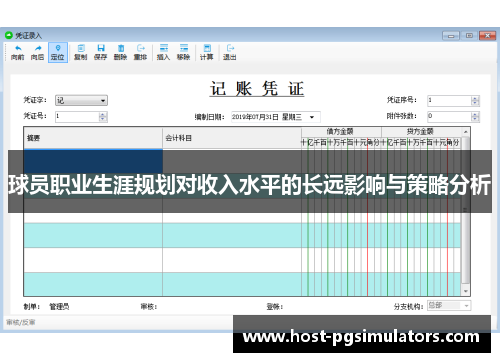
Task: Click the 审核/反审 status bar text
Action: tap(21, 322)
